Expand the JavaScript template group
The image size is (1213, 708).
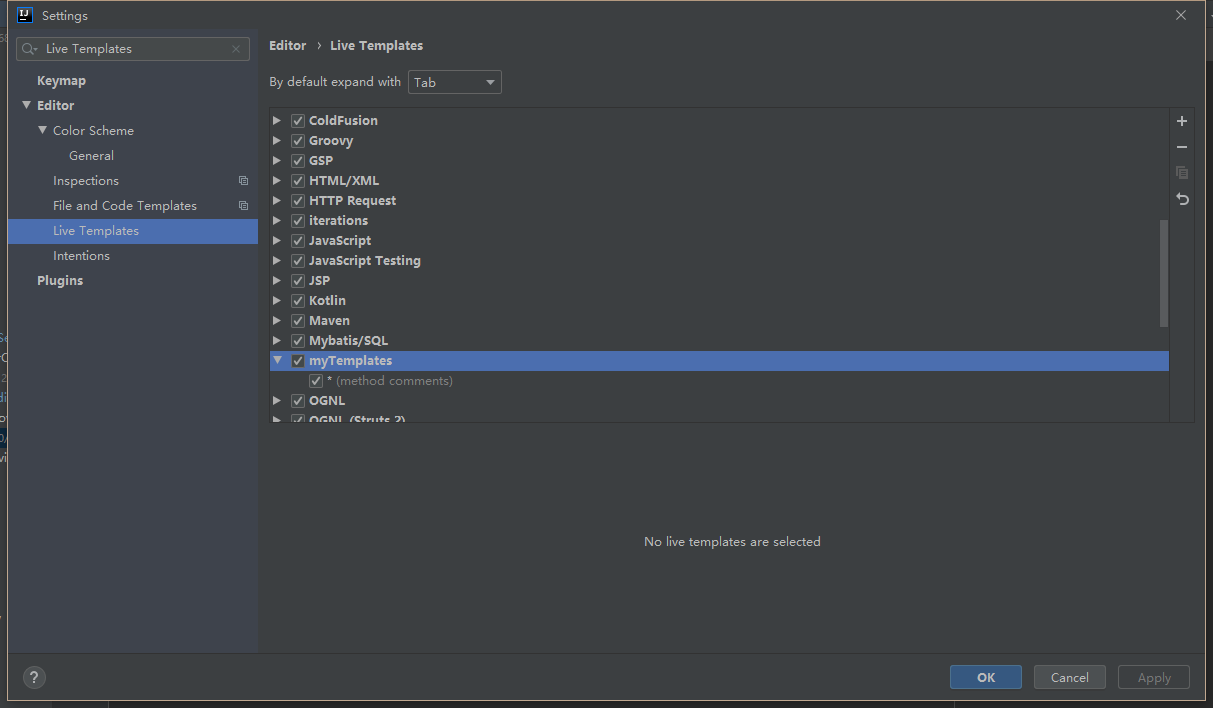click(277, 240)
